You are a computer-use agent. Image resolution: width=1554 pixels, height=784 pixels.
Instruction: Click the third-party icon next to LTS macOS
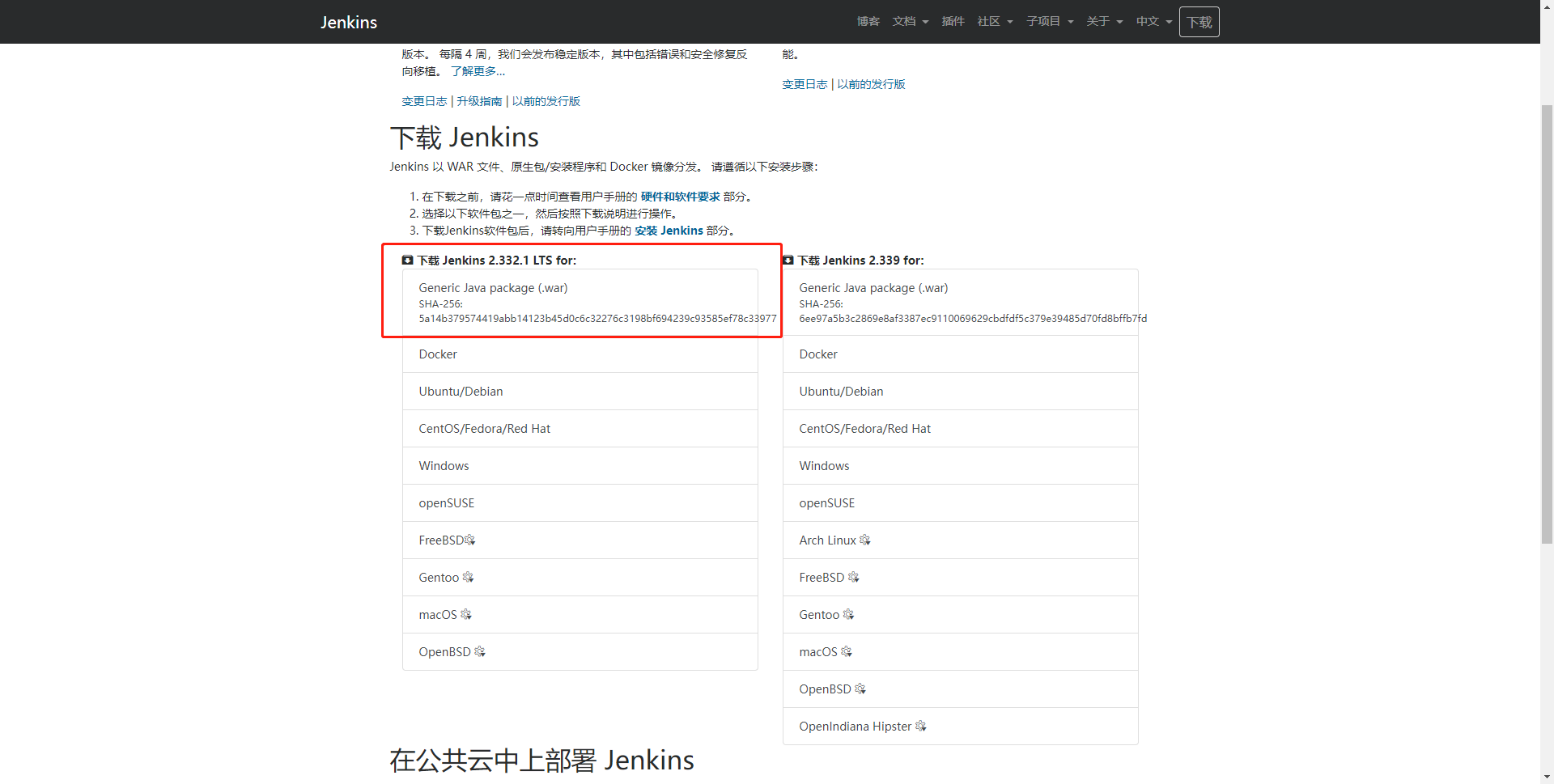(x=465, y=614)
